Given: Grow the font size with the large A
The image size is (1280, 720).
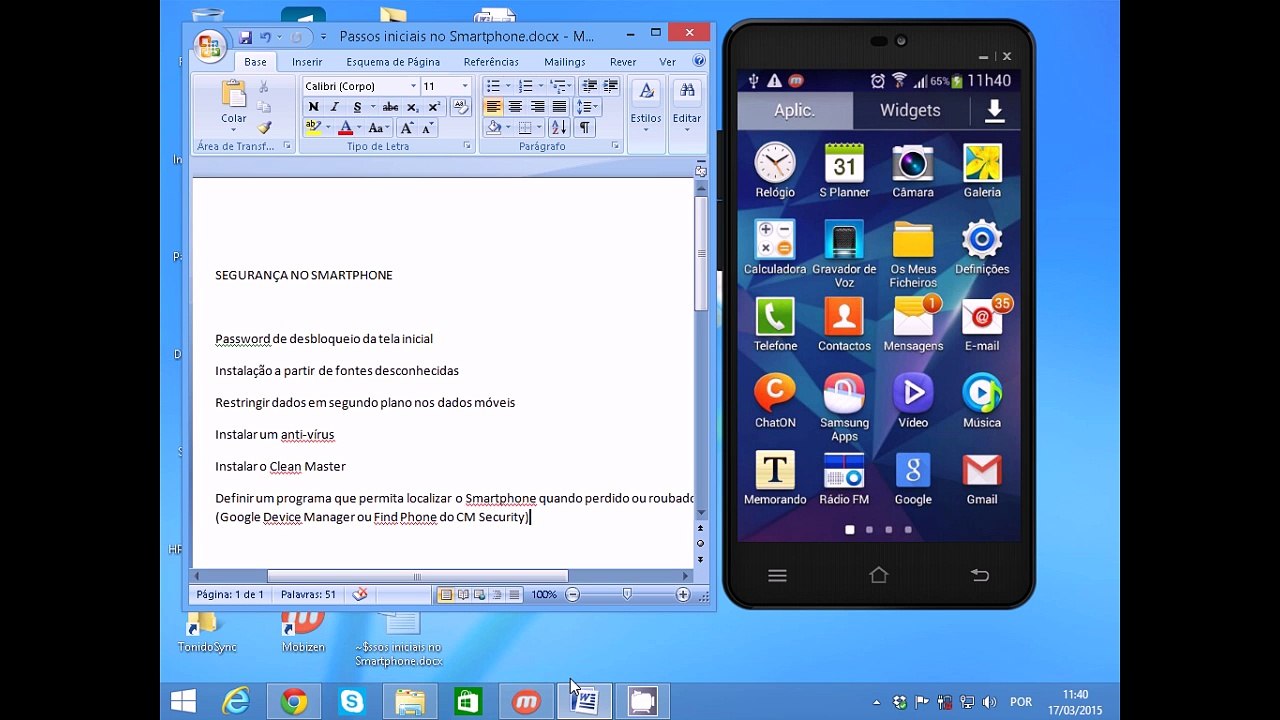Looking at the screenshot, I should 406,128.
